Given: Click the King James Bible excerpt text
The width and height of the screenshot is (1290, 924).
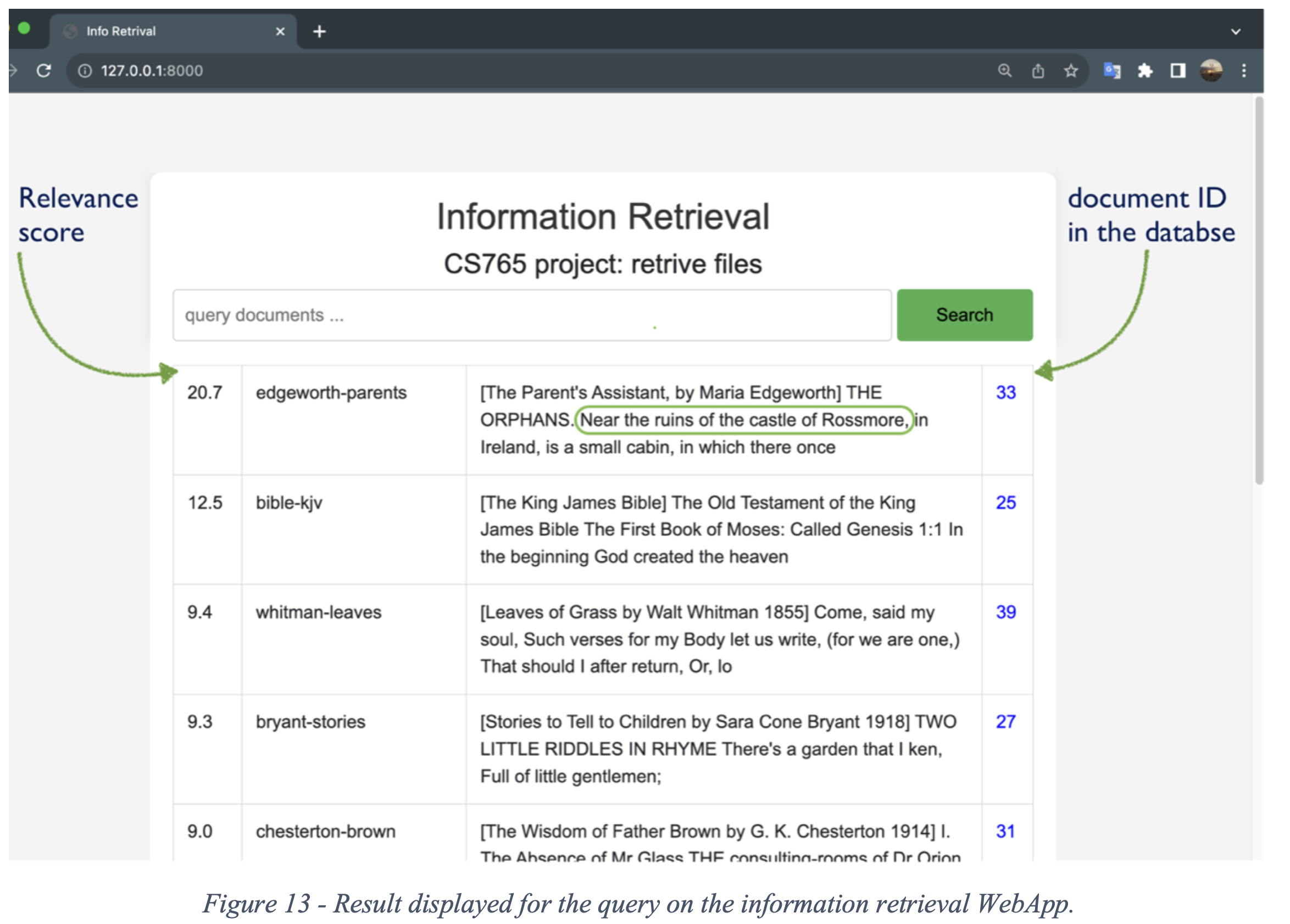Looking at the screenshot, I should tap(721, 530).
